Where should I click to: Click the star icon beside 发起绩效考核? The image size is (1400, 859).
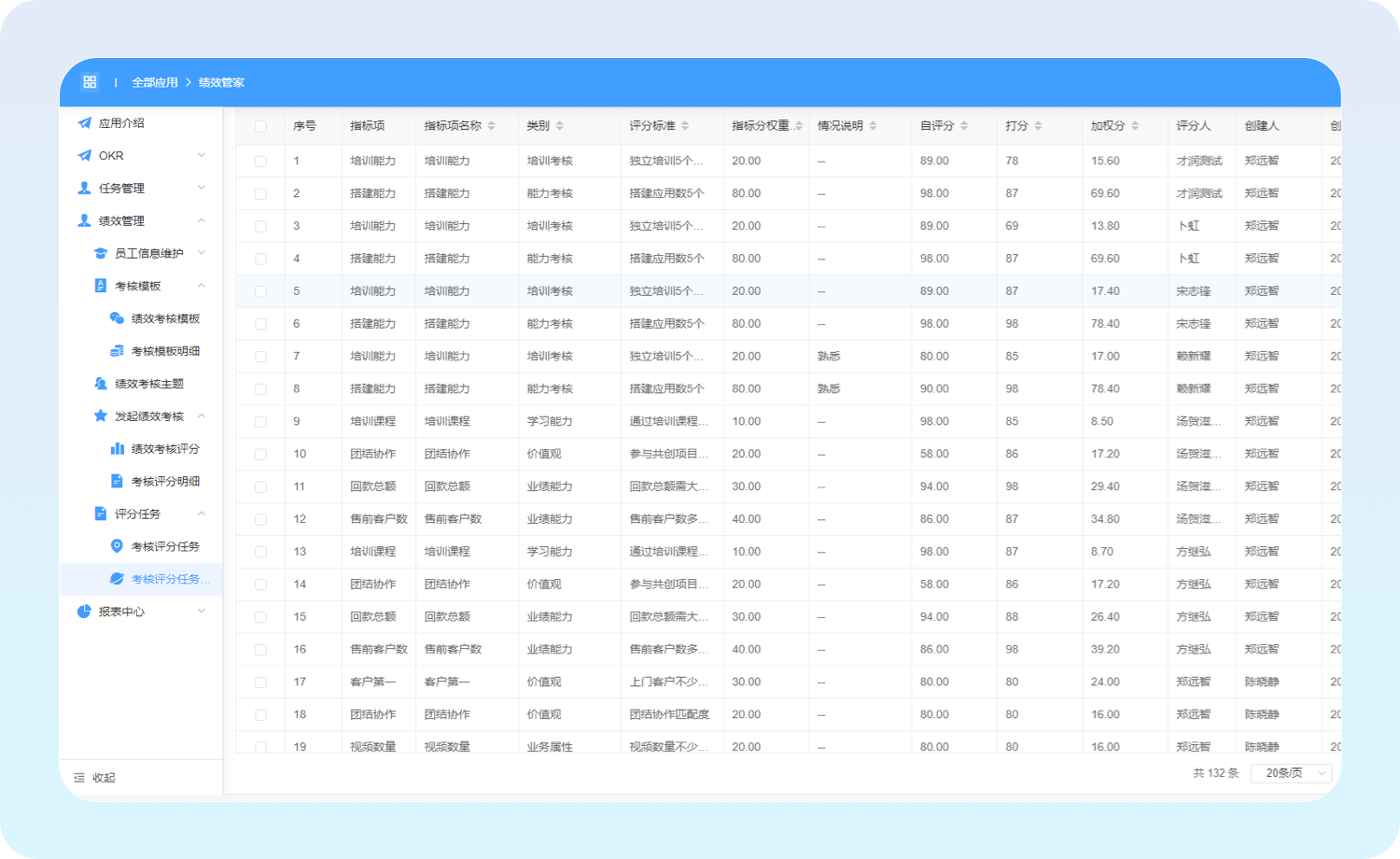point(101,416)
